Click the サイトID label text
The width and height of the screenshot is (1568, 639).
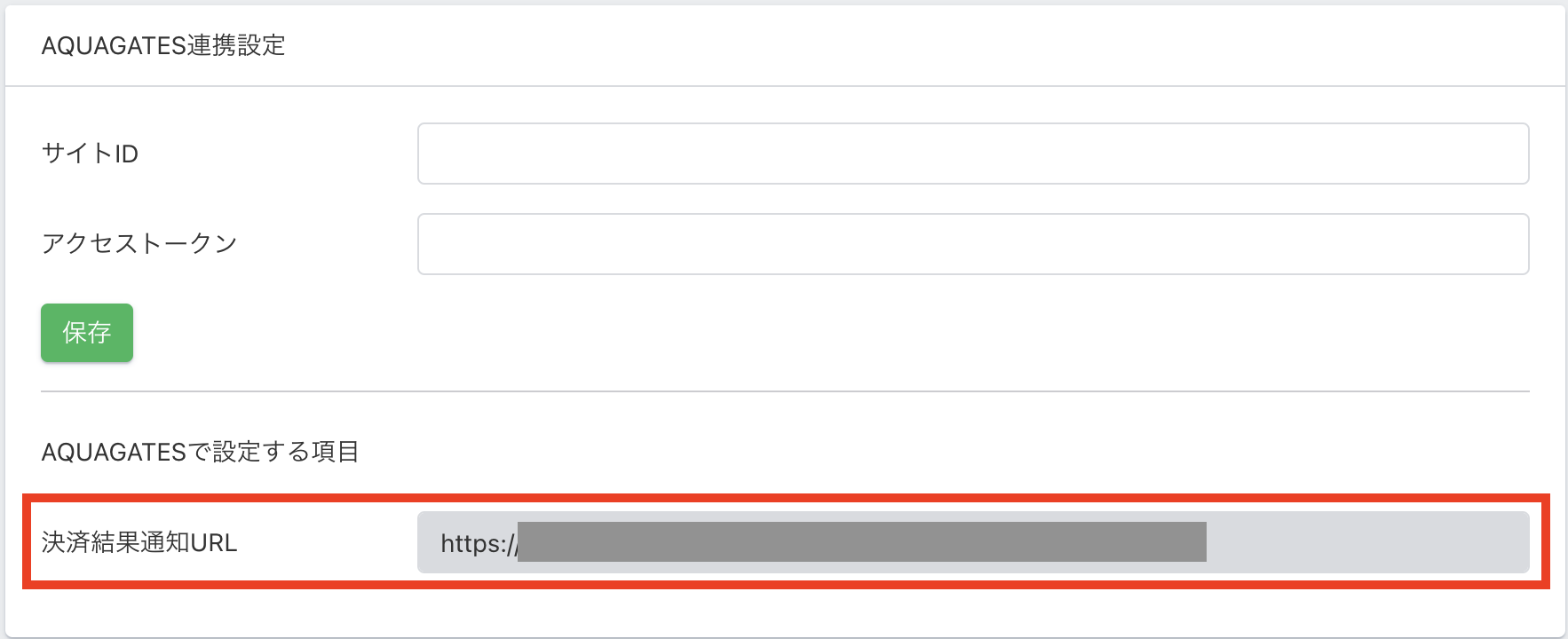click(90, 154)
